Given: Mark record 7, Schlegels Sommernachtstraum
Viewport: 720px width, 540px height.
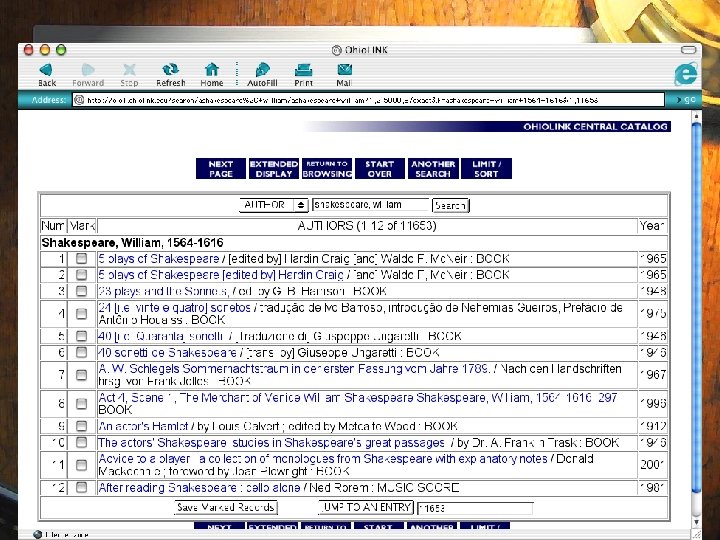Looking at the screenshot, I should click(81, 375).
